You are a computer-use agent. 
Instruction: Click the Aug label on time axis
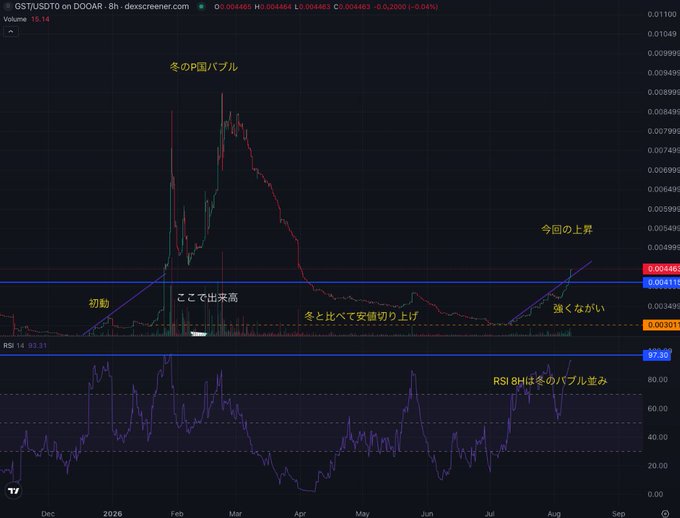click(x=554, y=514)
